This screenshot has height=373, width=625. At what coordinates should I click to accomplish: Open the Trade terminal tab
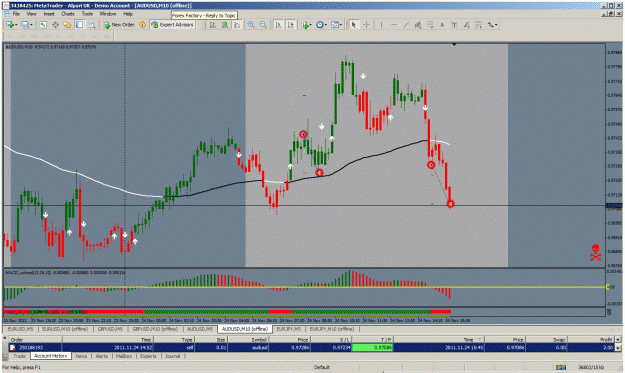click(x=19, y=356)
